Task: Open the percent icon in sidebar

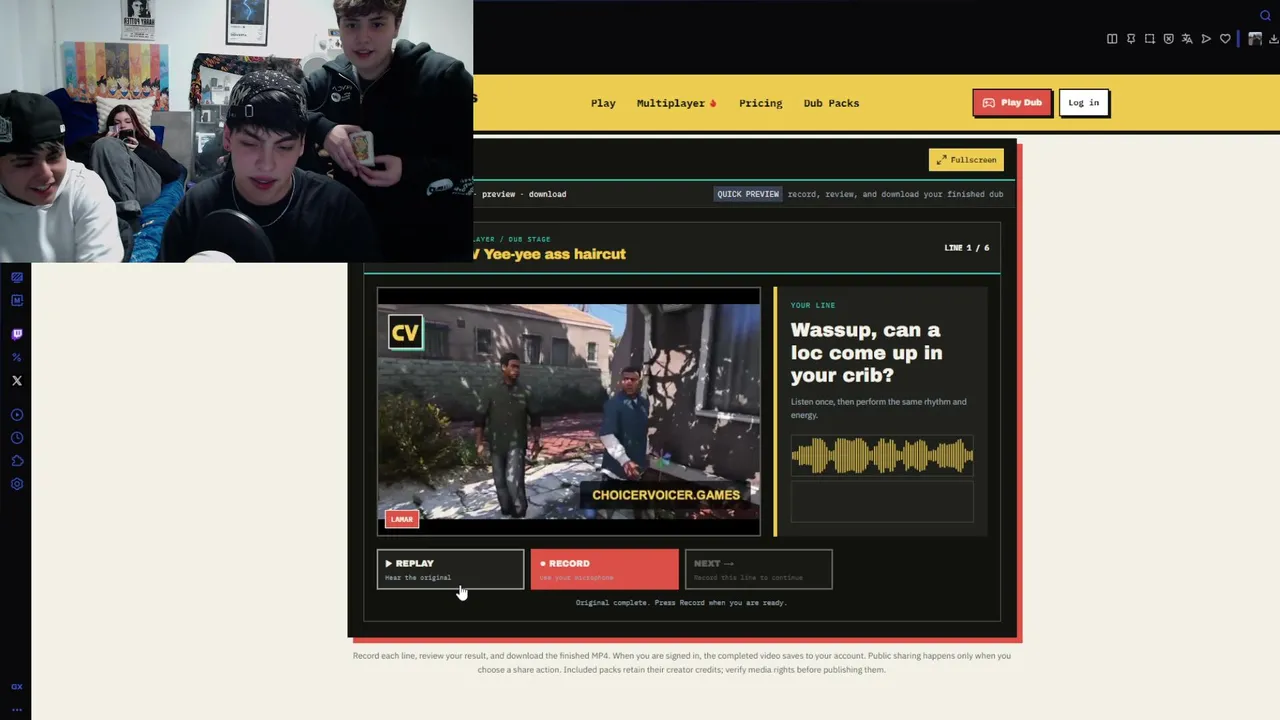Action: tap(17, 357)
